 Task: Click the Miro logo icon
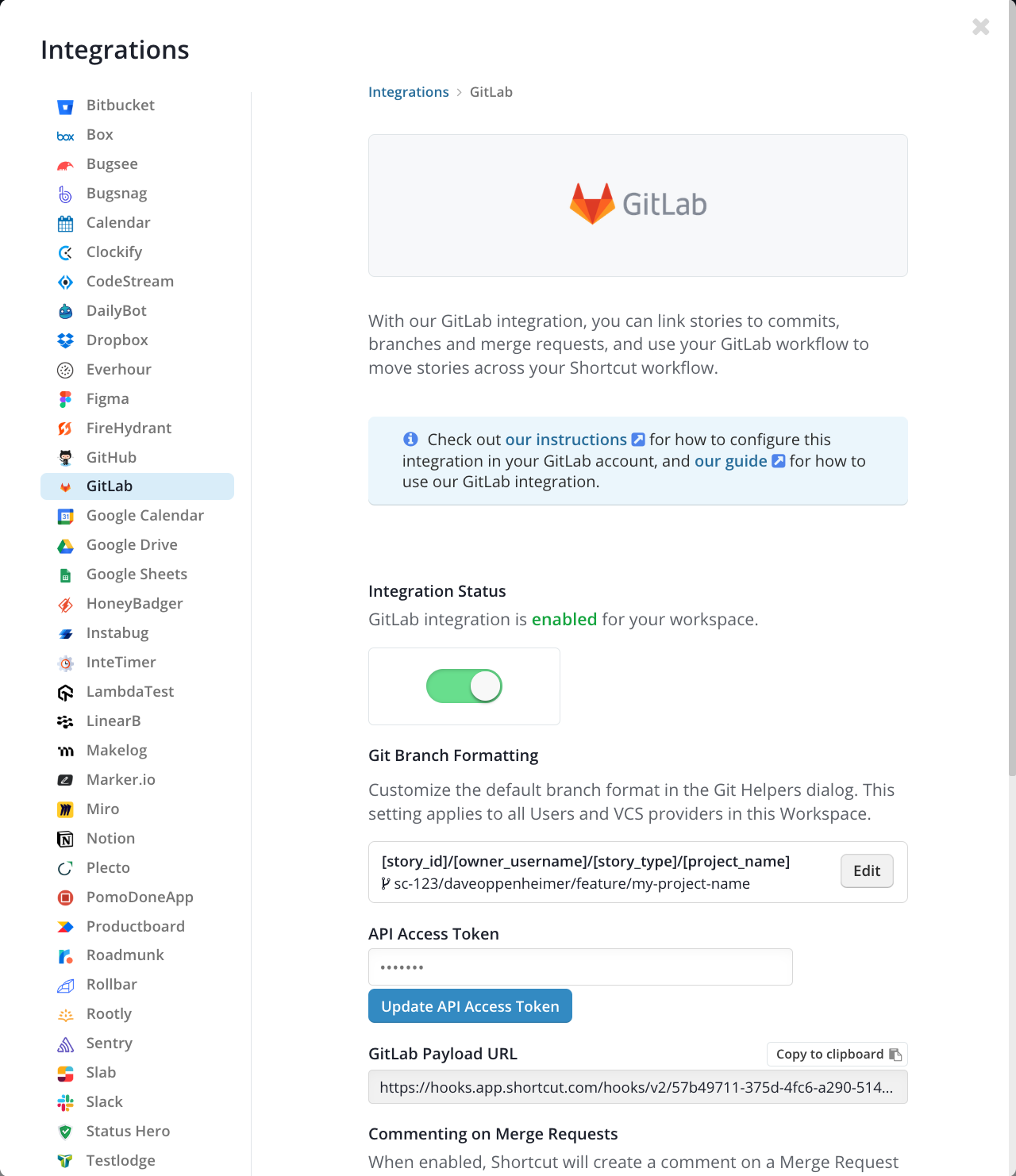click(x=66, y=809)
